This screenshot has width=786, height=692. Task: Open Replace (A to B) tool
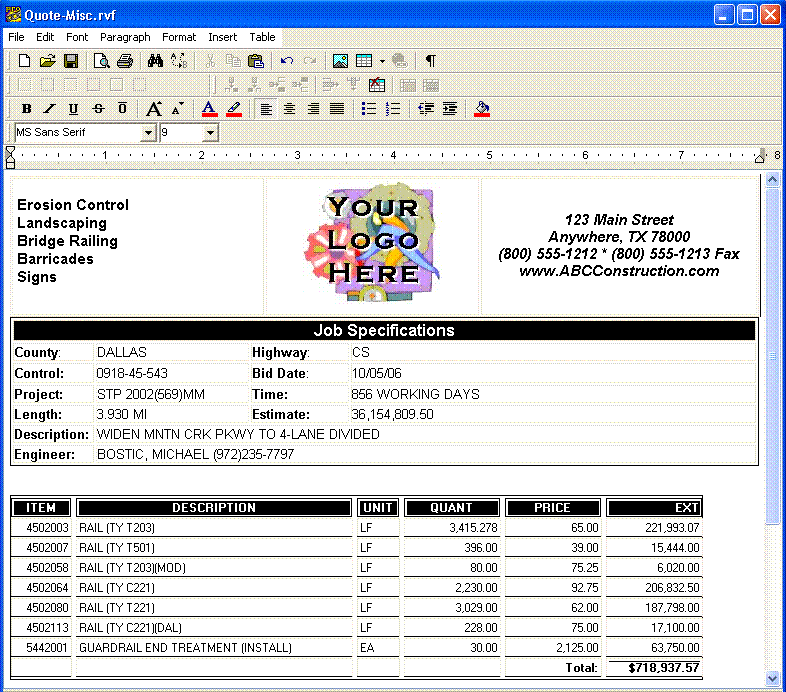pos(179,61)
